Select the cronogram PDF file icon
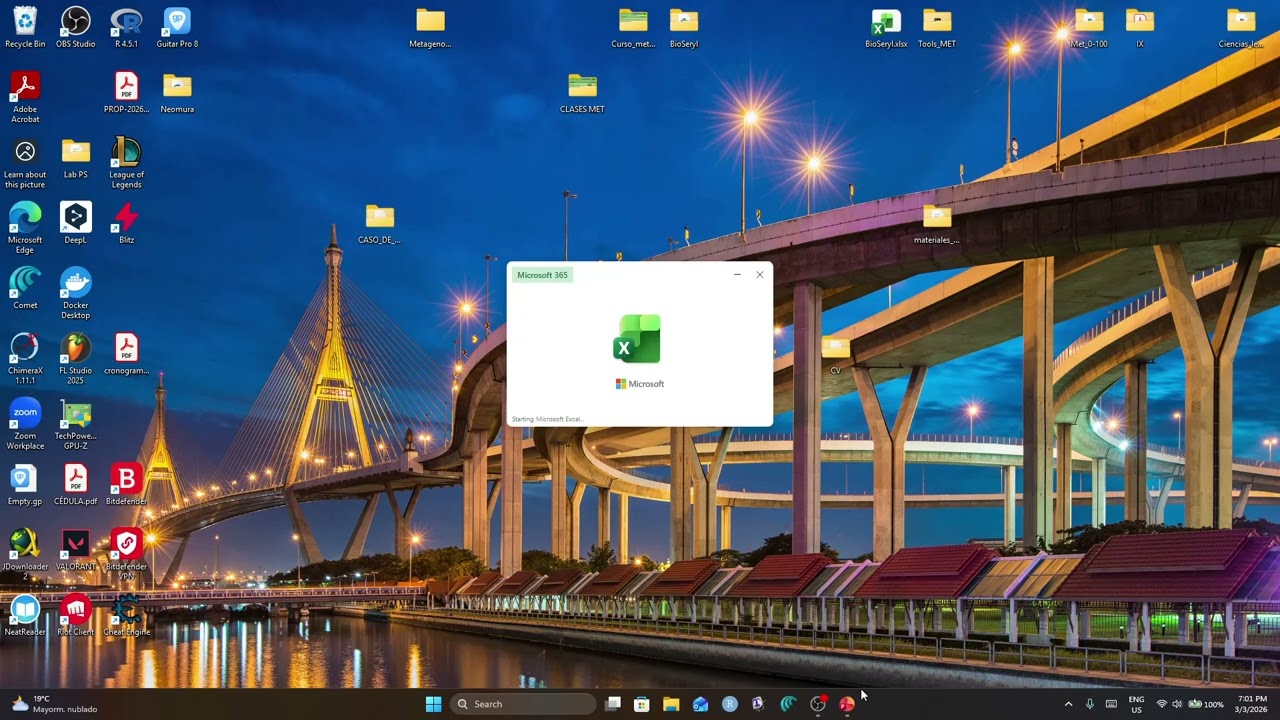This screenshot has width=1280, height=720. click(x=126, y=354)
